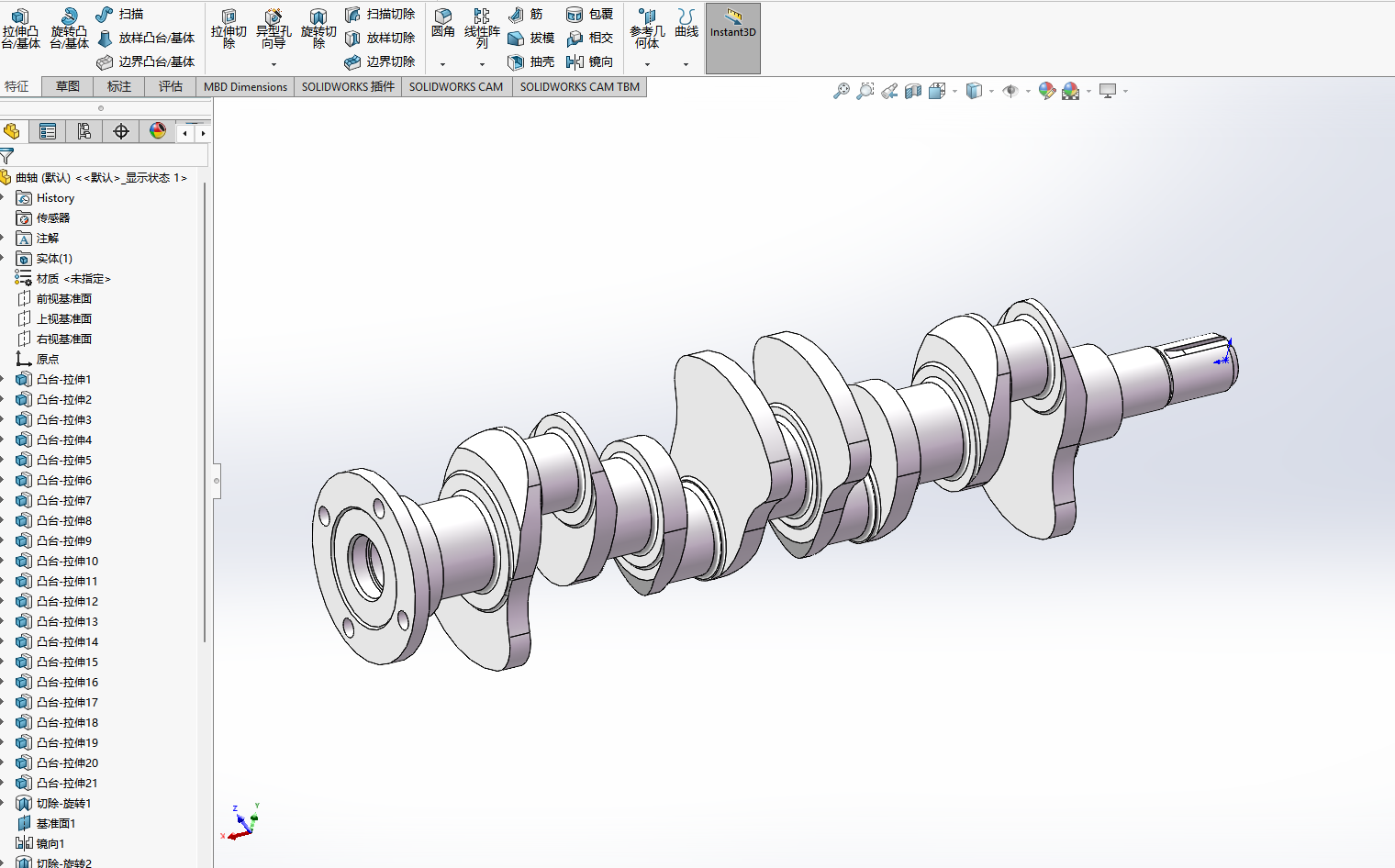This screenshot has height=868, width=1395.
Task: Open the 曲线 curves dropdown arrow
Action: 686,64
